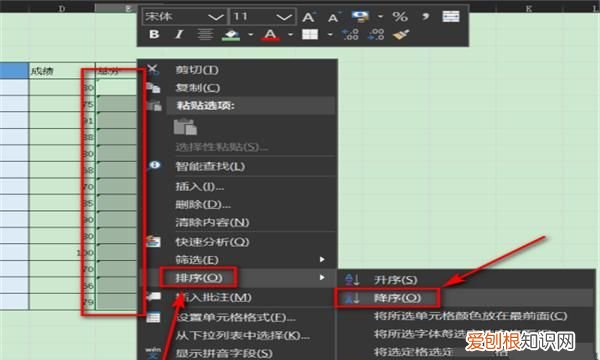Increase font size with the larger A icon
This screenshot has height=360, width=600.
[x=308, y=17]
